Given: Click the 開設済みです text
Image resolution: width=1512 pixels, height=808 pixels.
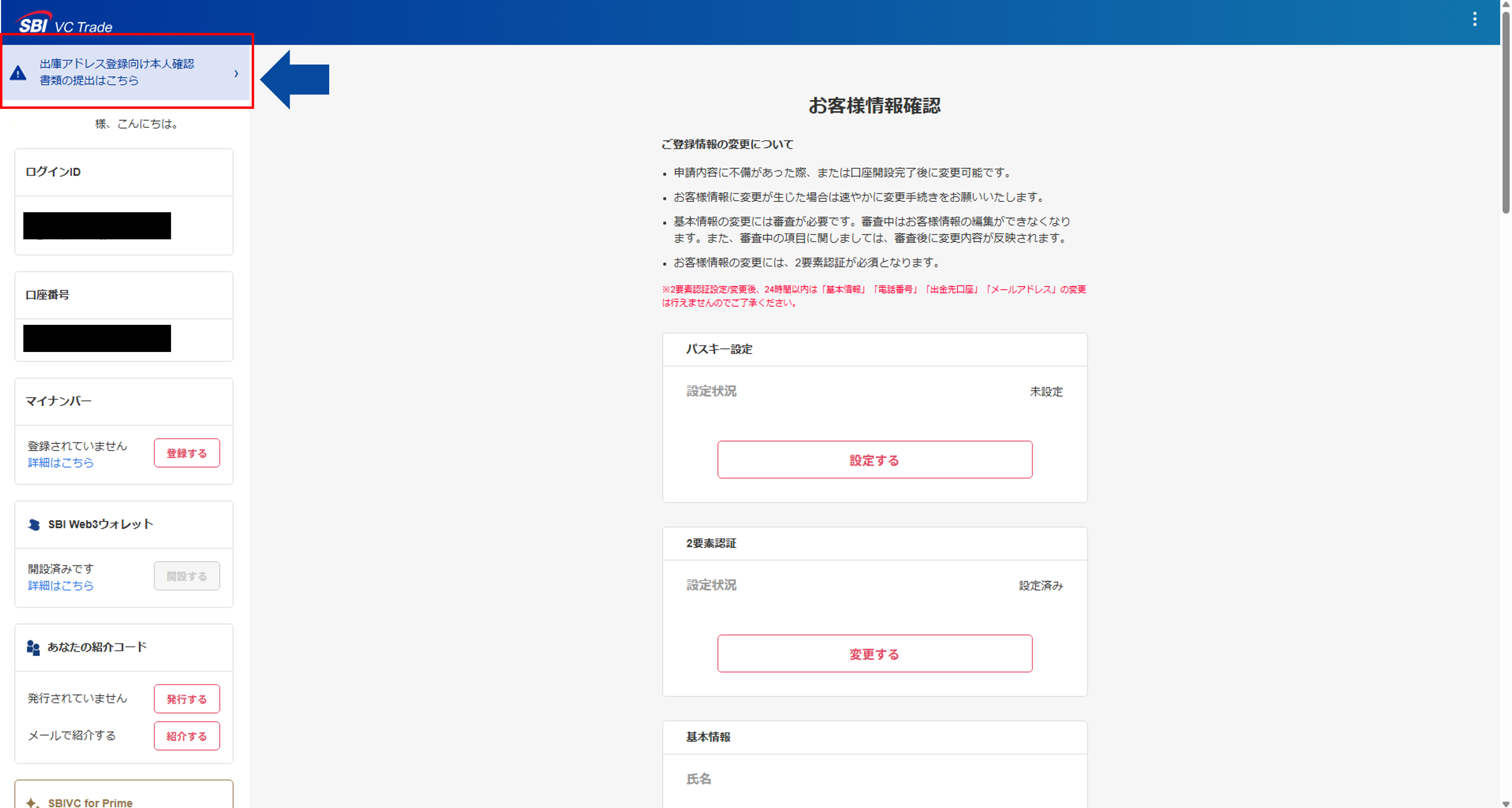Looking at the screenshot, I should tap(61, 569).
